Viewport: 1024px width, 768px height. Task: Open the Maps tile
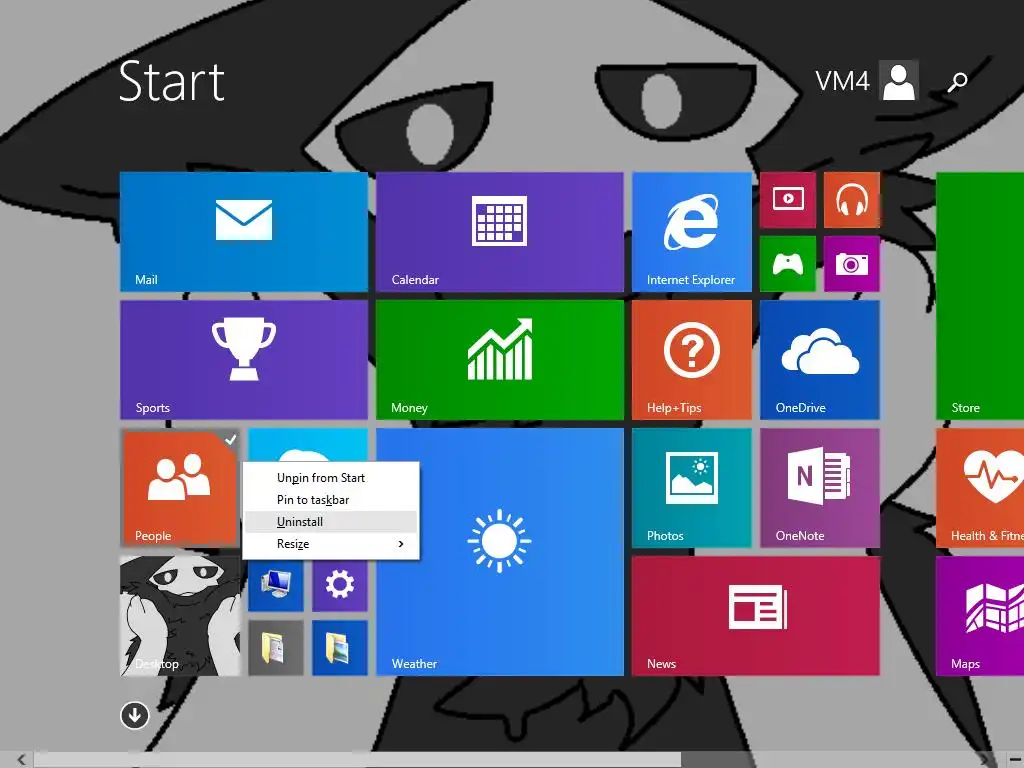point(980,616)
